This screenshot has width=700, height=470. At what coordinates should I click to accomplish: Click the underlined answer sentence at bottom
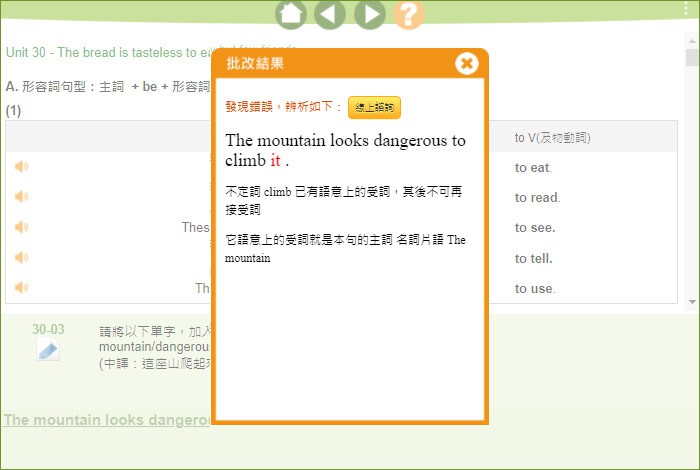pos(107,420)
